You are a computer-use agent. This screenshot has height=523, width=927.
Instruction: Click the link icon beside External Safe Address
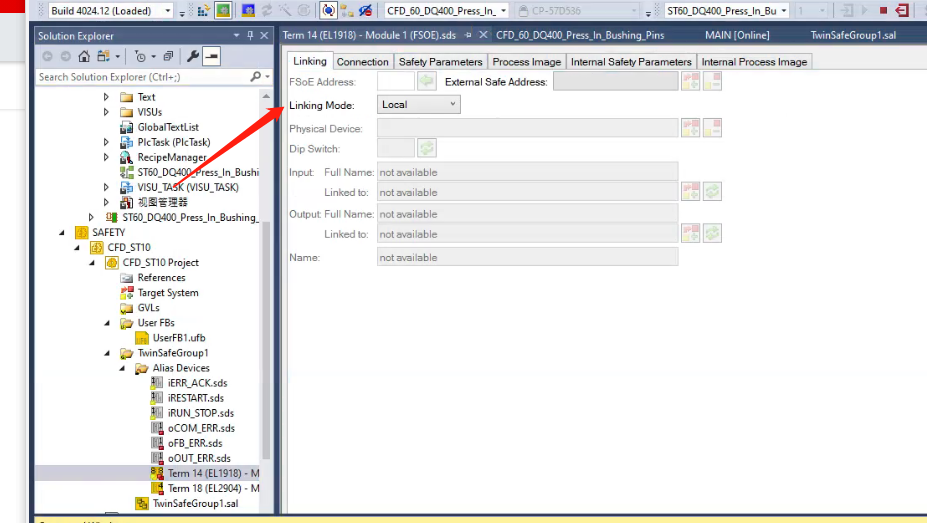(x=690, y=82)
